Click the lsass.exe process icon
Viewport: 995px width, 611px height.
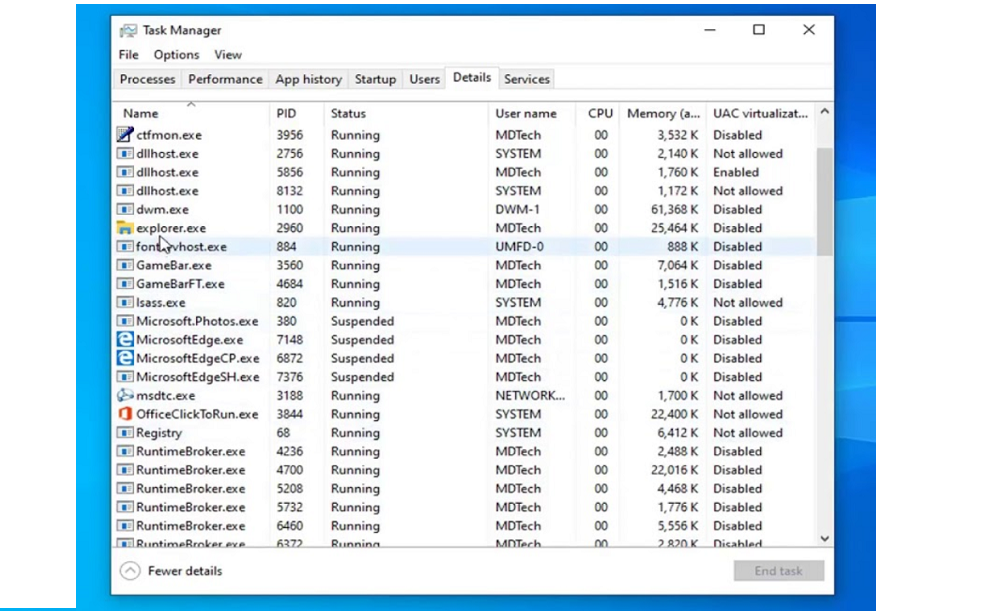(x=125, y=303)
